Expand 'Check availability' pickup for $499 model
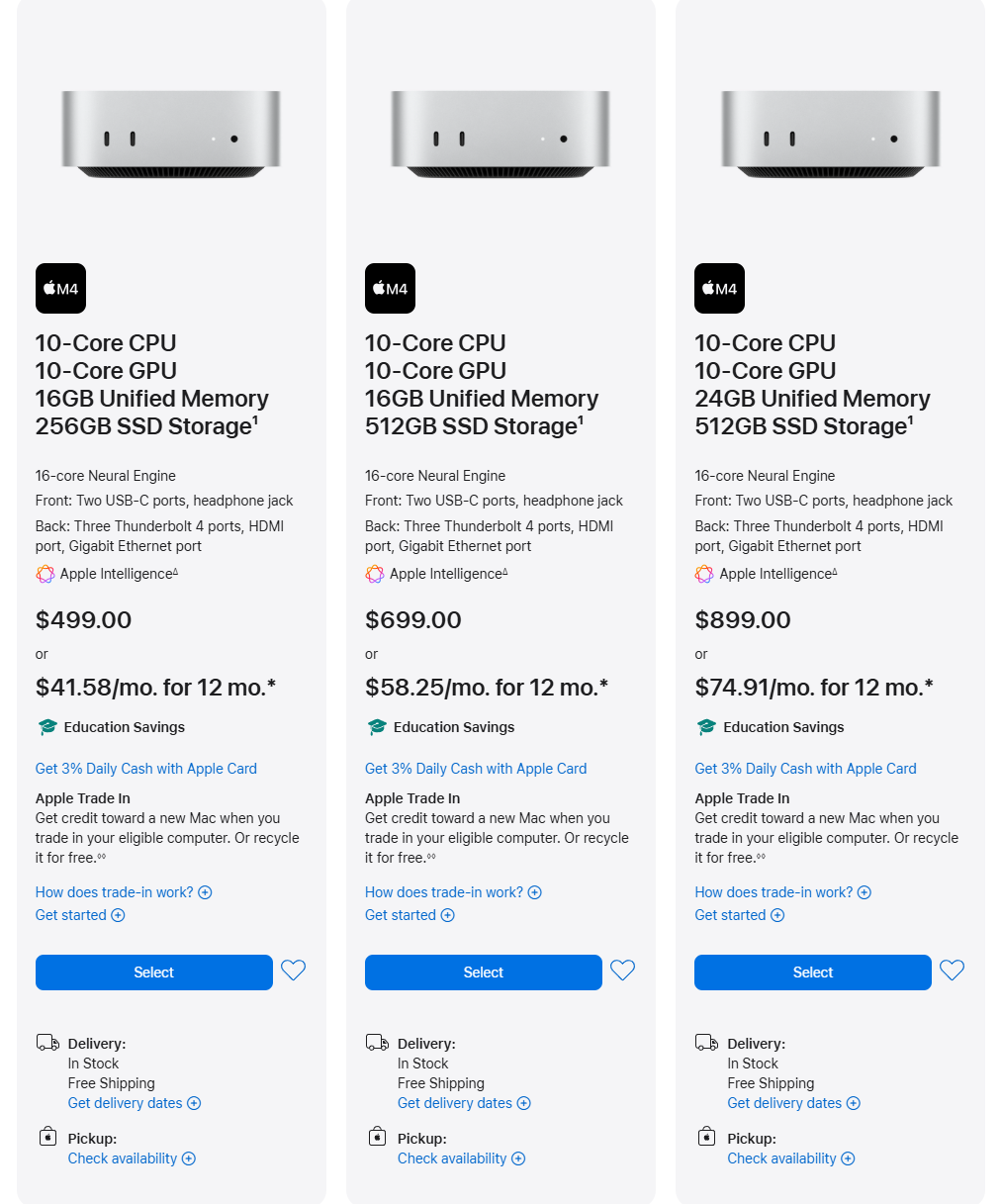Viewport: 1001px width, 1204px height. coord(132,1158)
